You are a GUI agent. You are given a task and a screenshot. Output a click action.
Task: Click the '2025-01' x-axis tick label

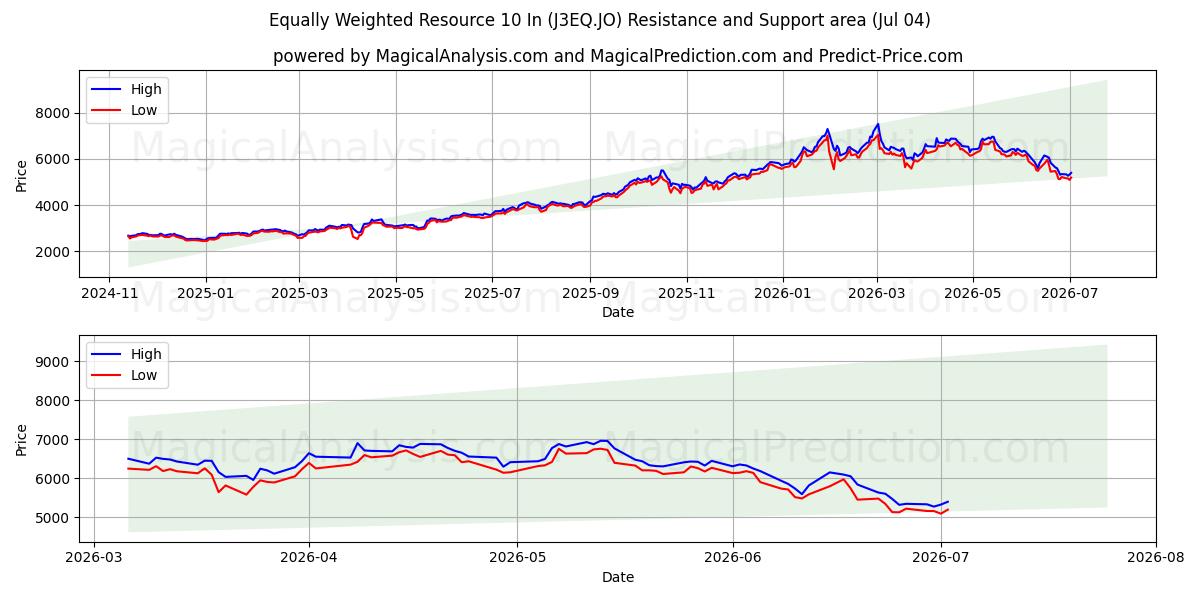coord(205,293)
